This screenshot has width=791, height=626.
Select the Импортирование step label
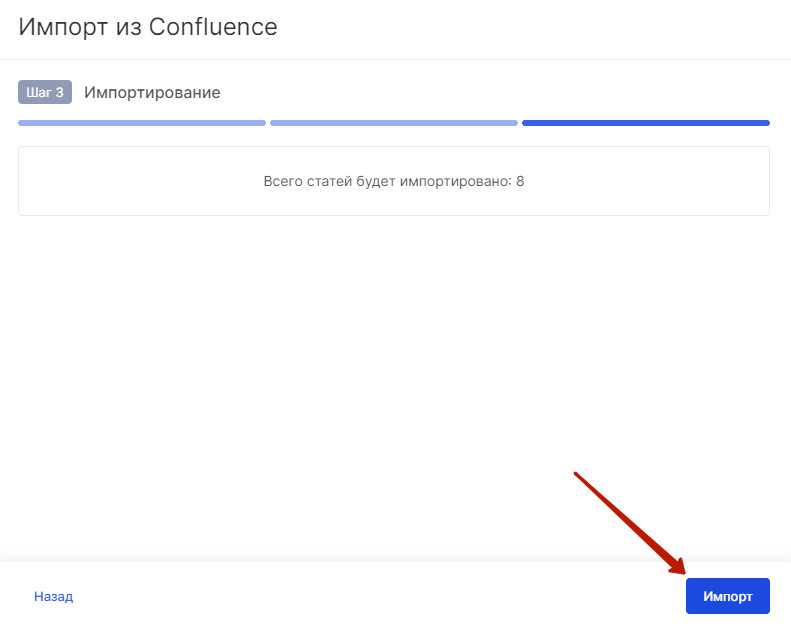[x=152, y=93]
